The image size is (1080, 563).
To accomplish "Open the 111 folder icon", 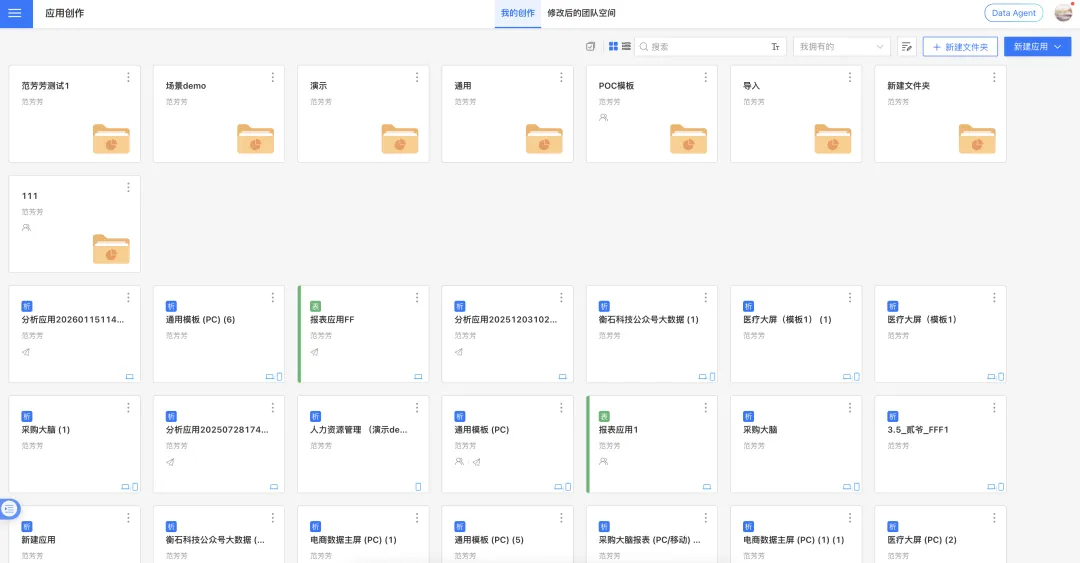I will [111, 249].
